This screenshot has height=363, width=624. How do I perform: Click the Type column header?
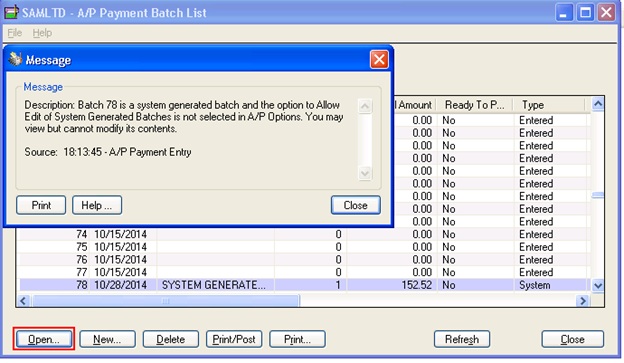point(549,105)
